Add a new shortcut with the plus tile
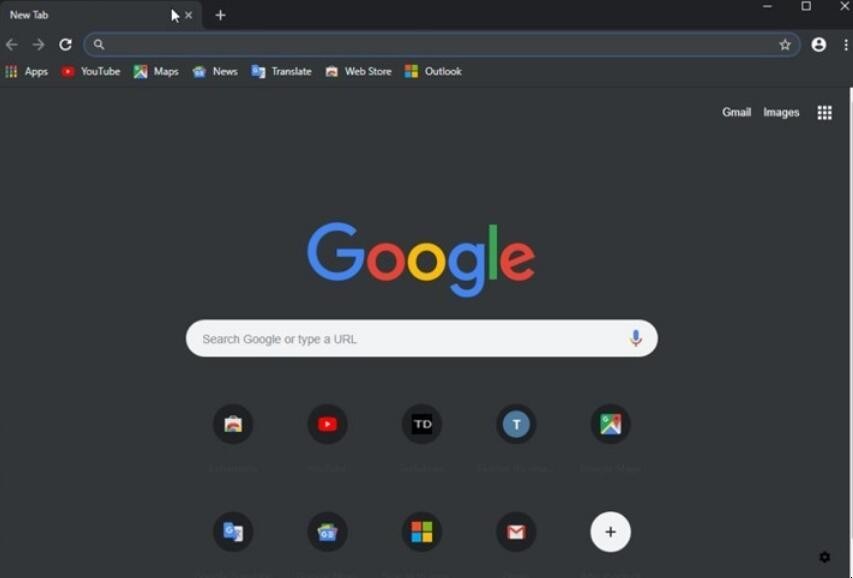Screen dimensions: 853x578 pyautogui.click(x=610, y=532)
